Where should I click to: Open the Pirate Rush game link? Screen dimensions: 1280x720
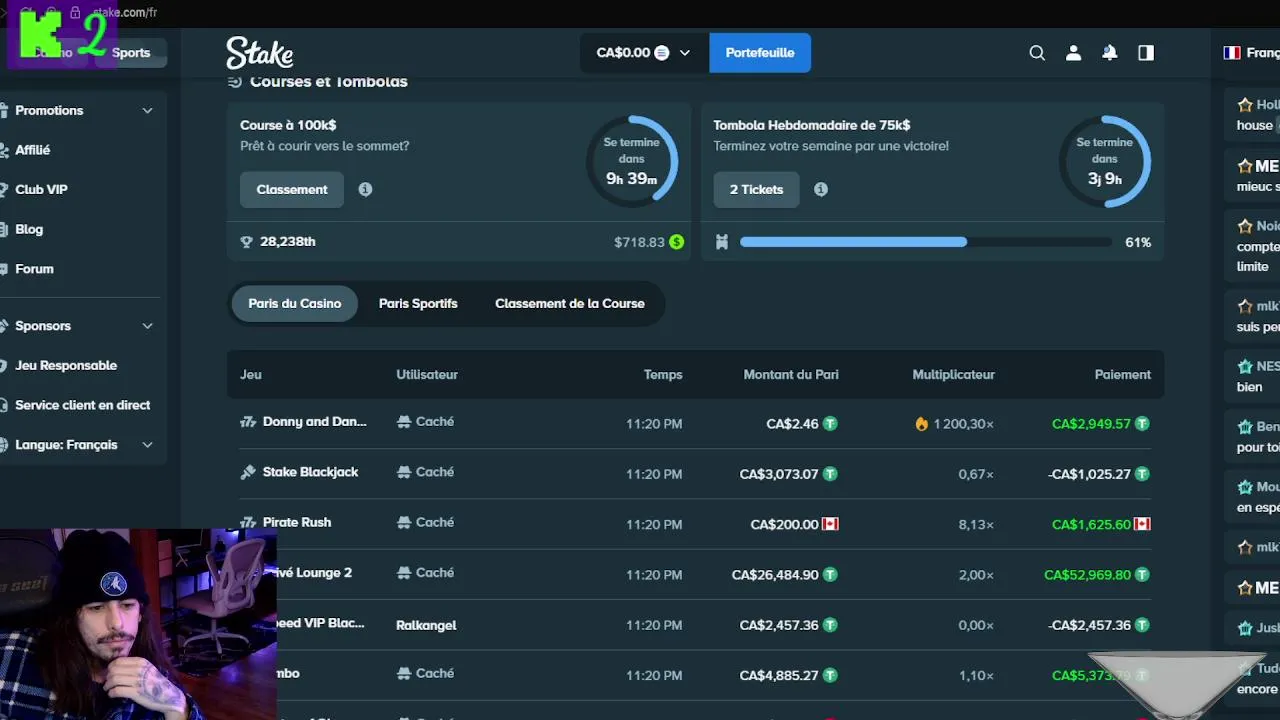[x=297, y=522]
